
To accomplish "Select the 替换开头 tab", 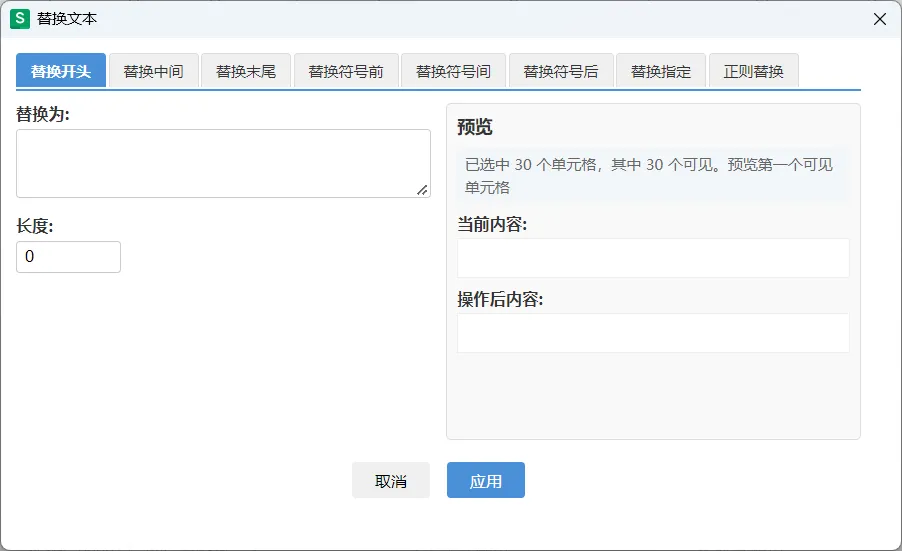I will (60, 71).
